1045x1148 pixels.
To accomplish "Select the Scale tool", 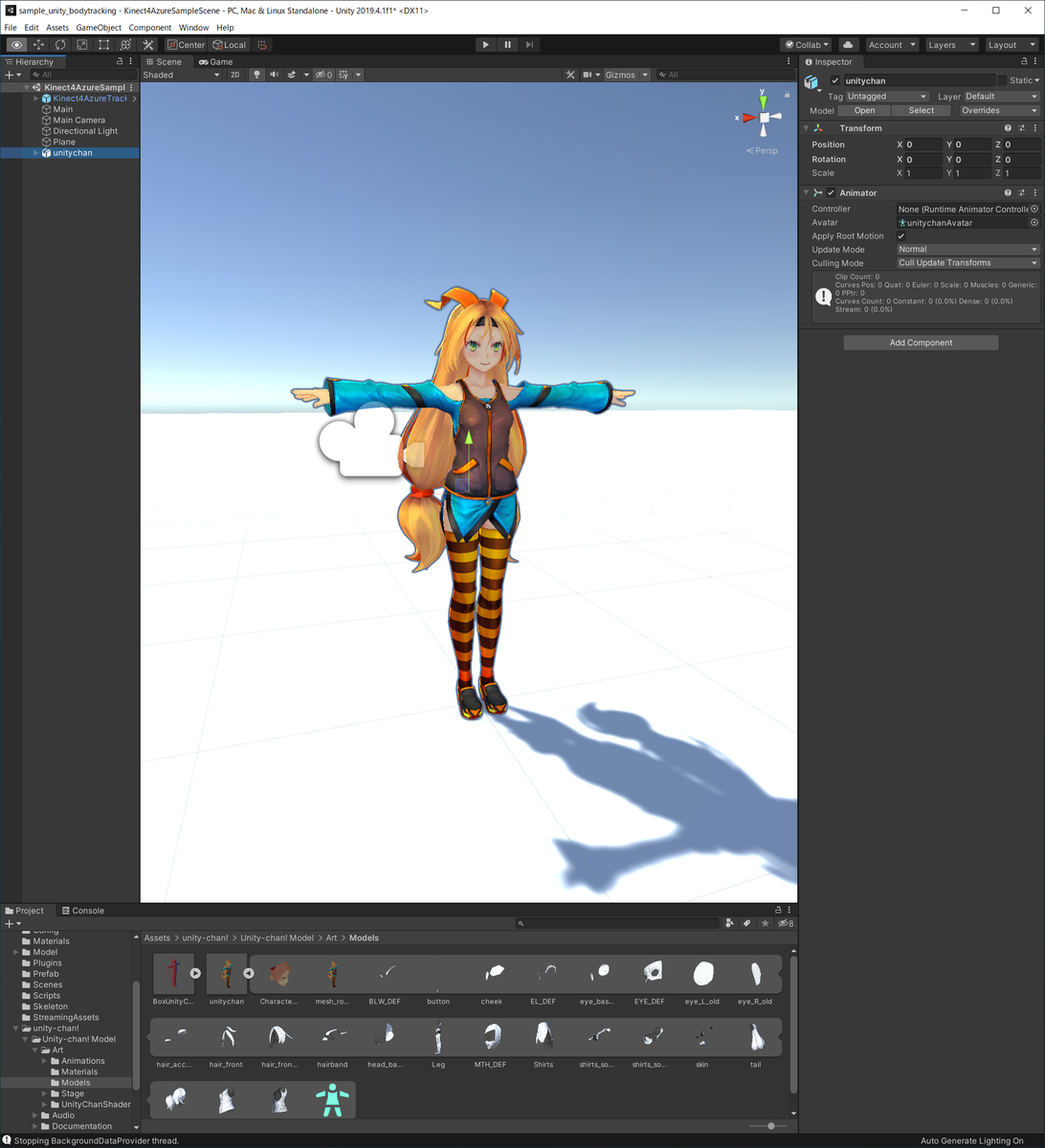I will 80,44.
